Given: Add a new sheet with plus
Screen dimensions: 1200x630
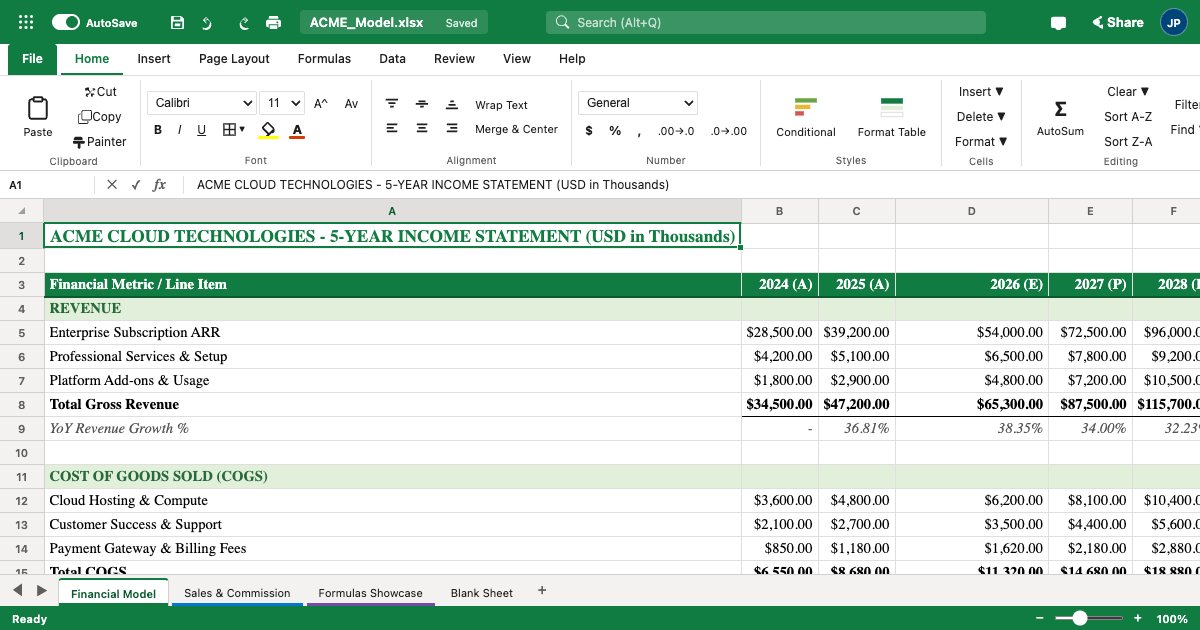Looking at the screenshot, I should tap(542, 591).
